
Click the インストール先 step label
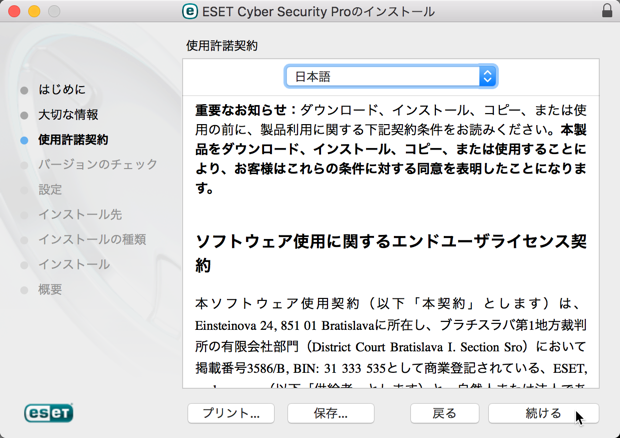[80, 214]
